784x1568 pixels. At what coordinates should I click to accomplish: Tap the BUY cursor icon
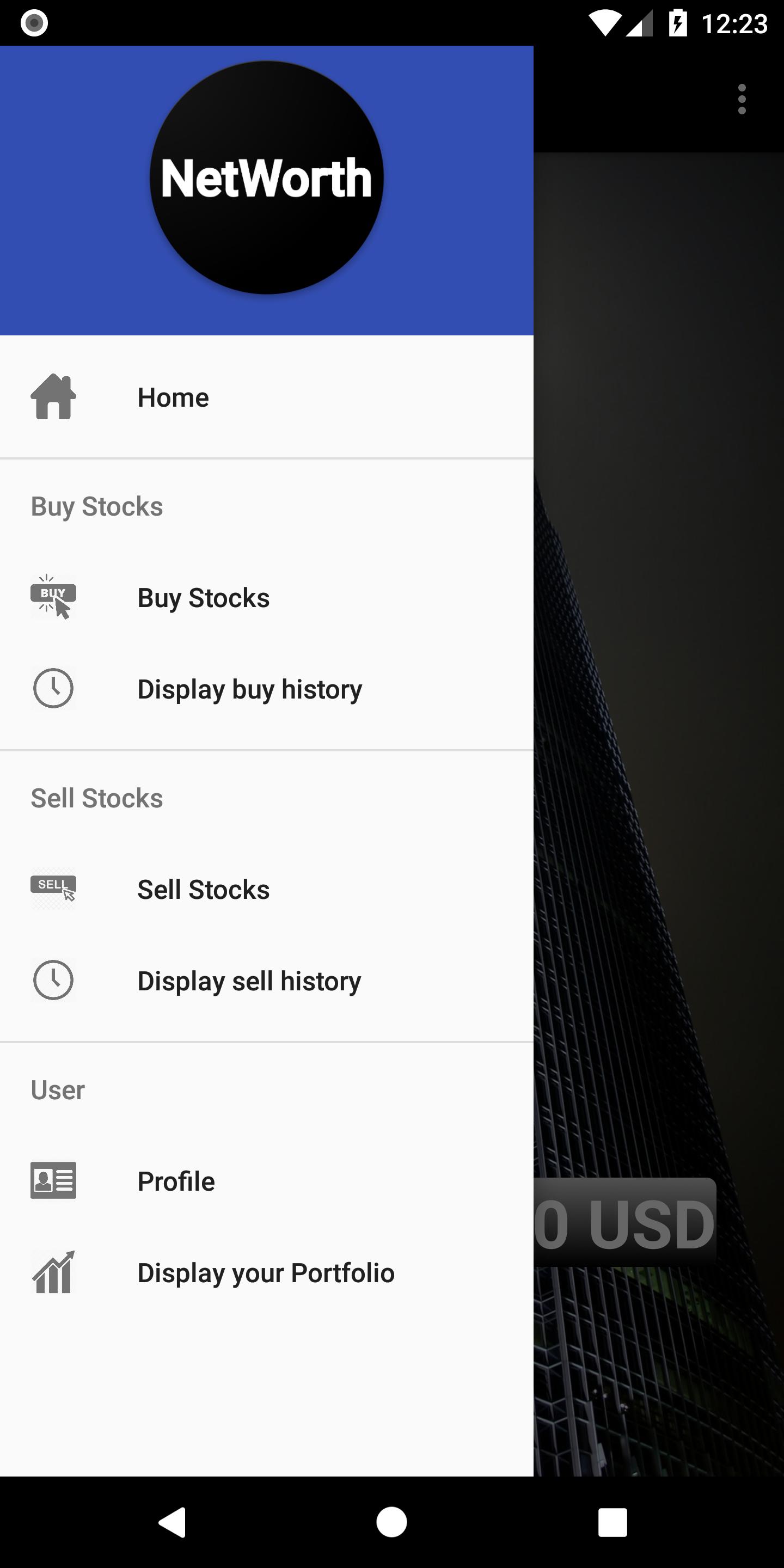(53, 597)
